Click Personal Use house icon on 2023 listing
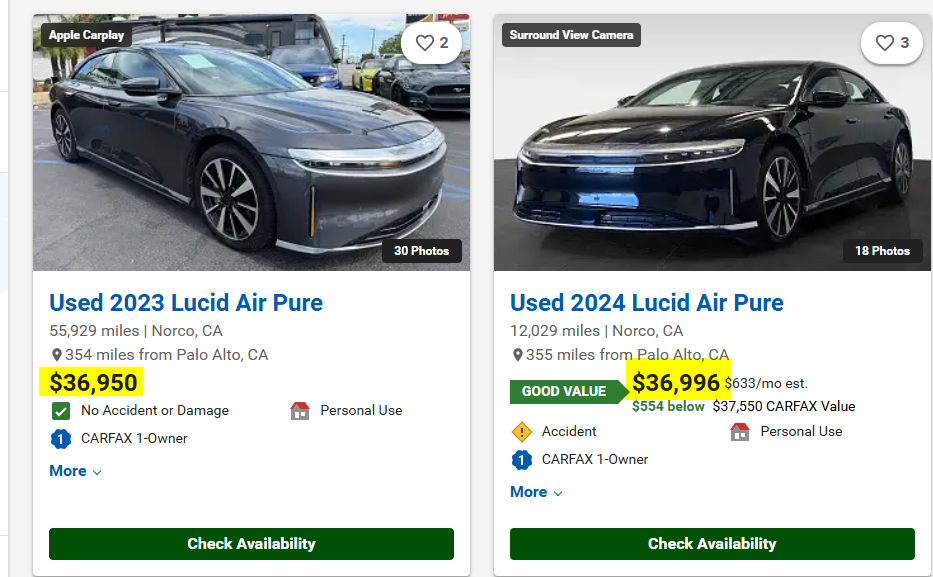This screenshot has height=577, width=933. pos(300,410)
